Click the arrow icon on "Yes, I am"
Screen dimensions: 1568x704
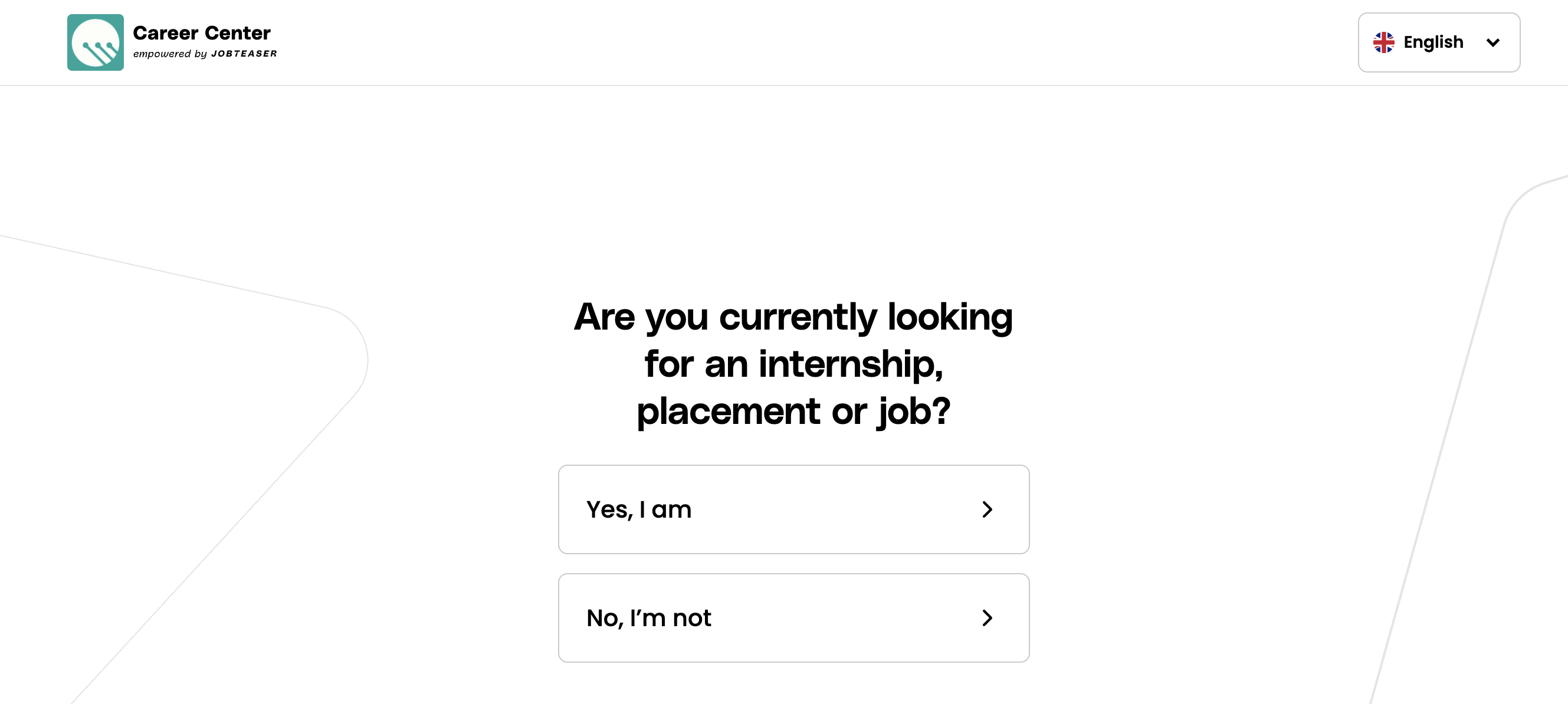987,509
